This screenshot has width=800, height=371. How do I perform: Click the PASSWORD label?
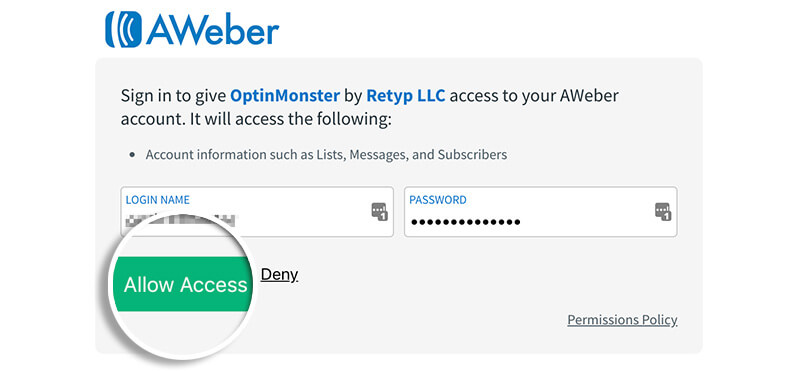[x=438, y=200]
